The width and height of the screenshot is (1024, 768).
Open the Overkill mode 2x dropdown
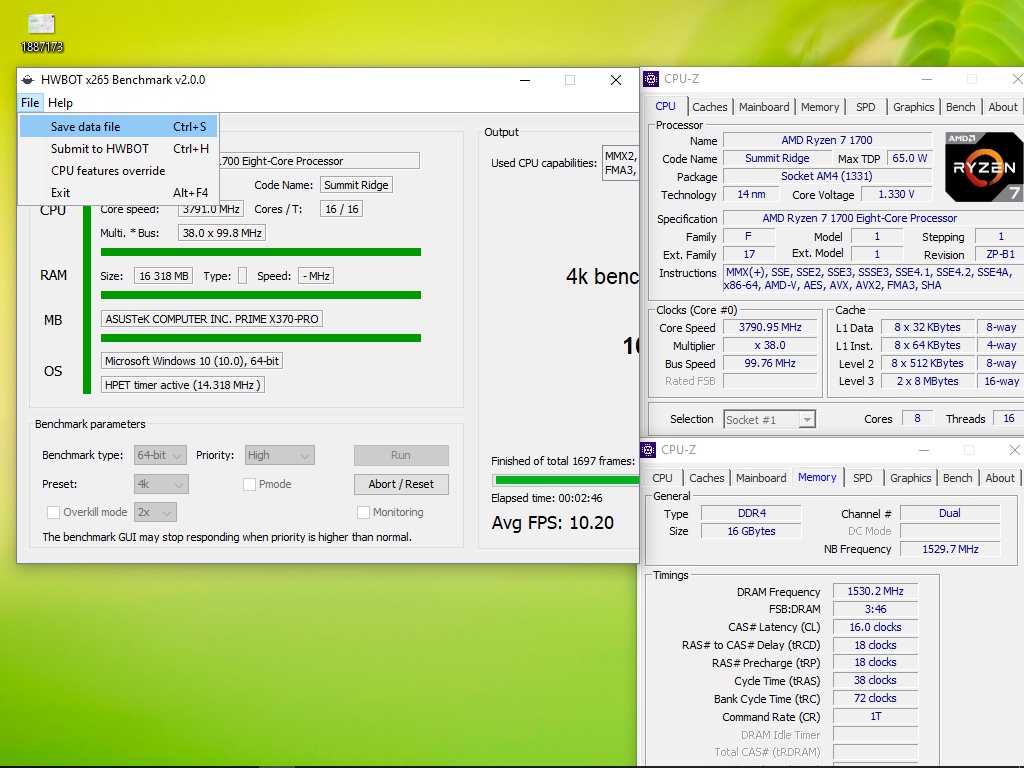click(x=155, y=513)
